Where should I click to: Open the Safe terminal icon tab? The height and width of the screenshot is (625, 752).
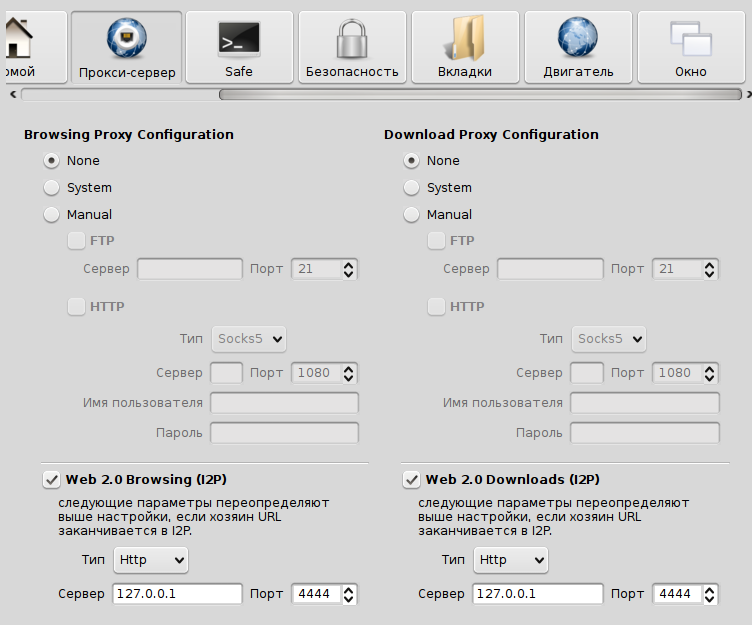pyautogui.click(x=239, y=47)
